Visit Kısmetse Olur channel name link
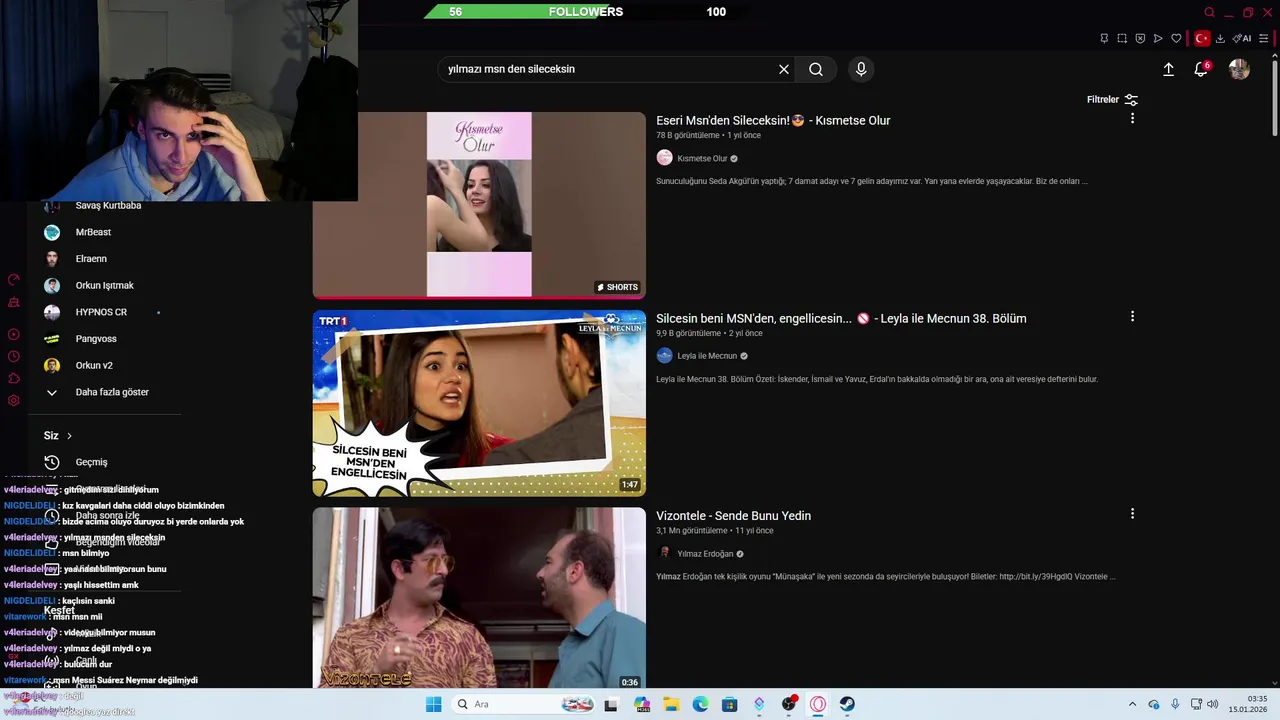The height and width of the screenshot is (720, 1280). click(x=702, y=158)
